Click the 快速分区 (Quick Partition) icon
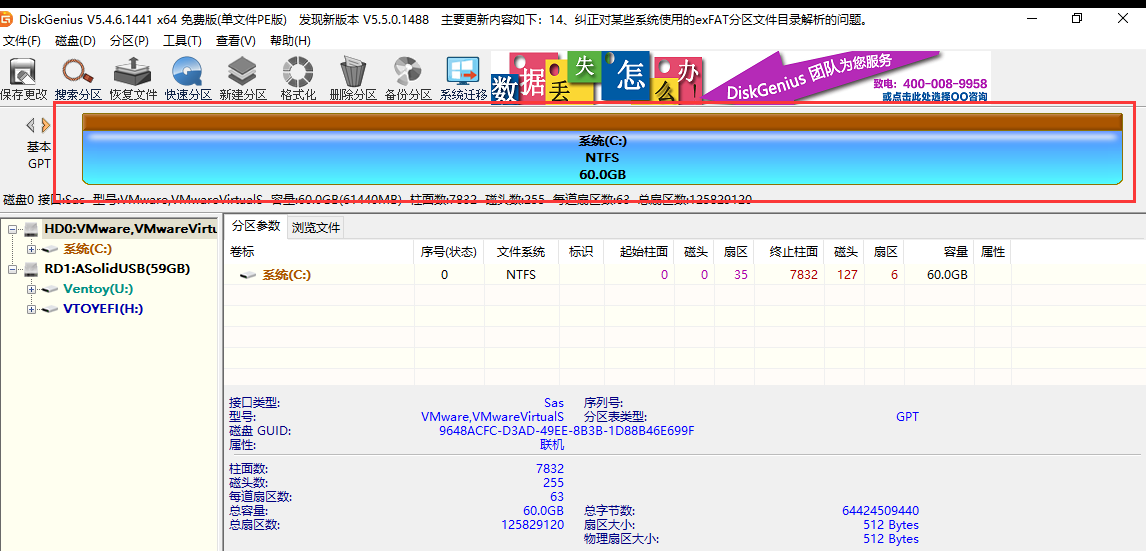 coord(188,78)
